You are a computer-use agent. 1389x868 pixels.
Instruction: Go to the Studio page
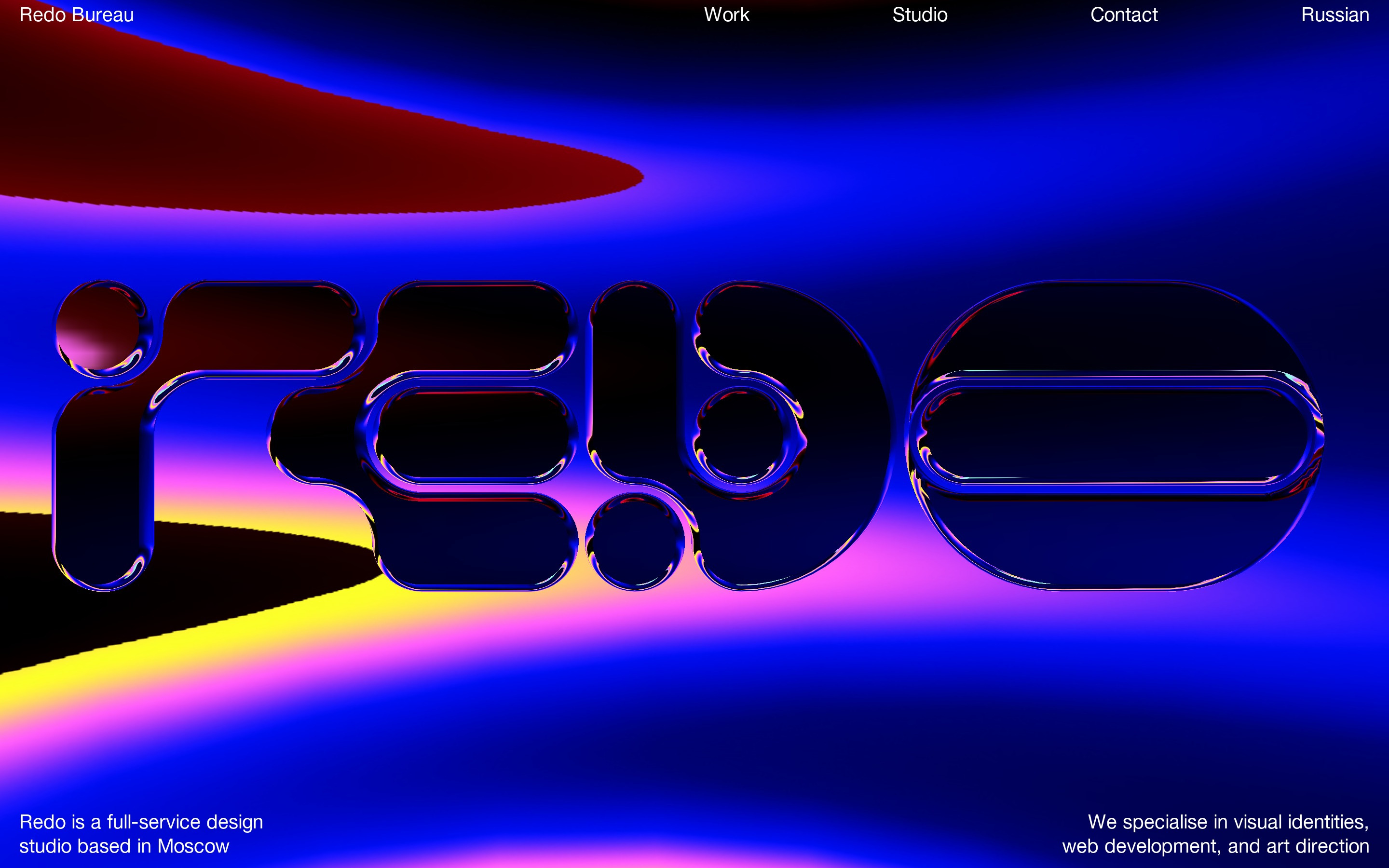920,15
